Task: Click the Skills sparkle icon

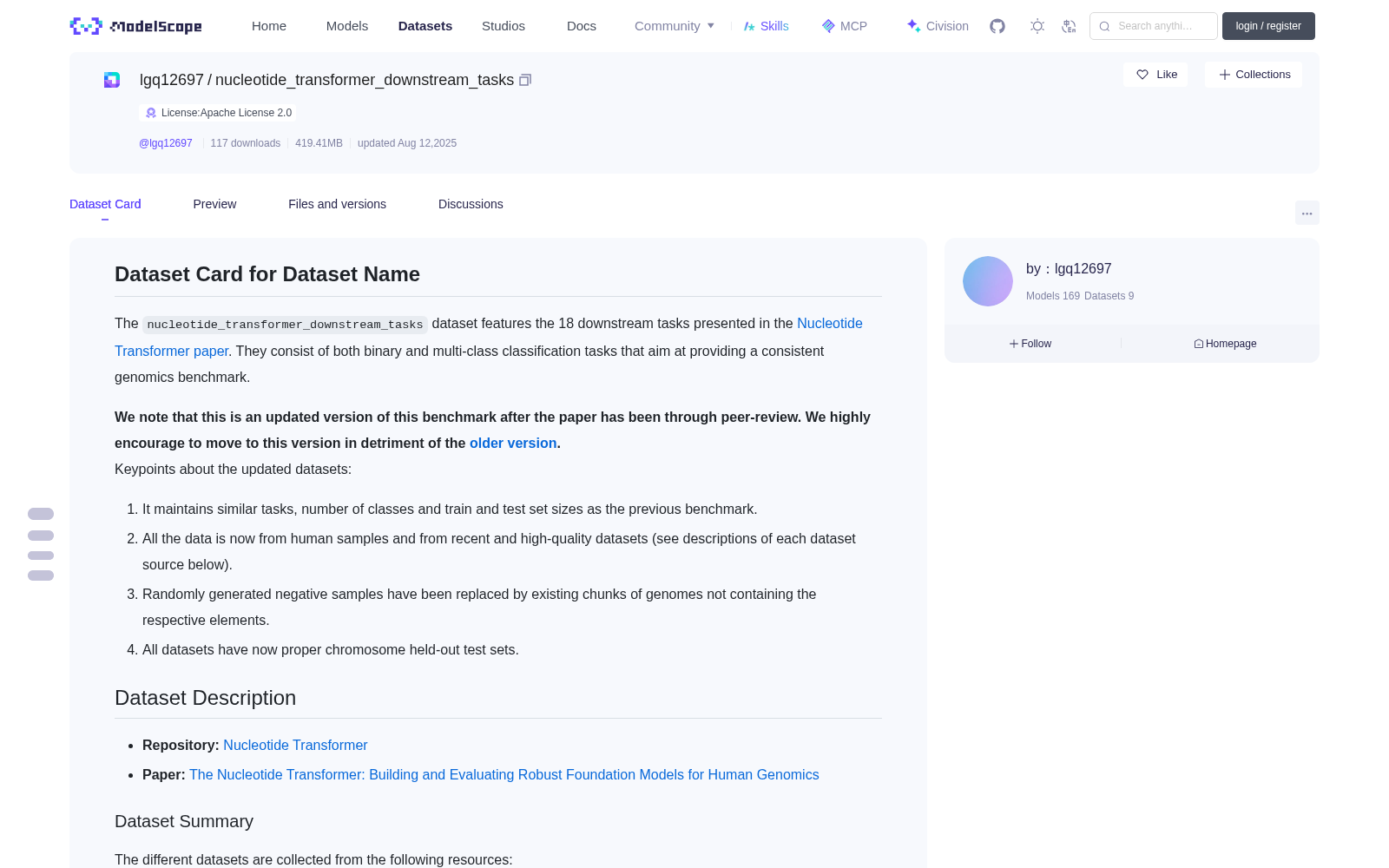Action: (749, 26)
